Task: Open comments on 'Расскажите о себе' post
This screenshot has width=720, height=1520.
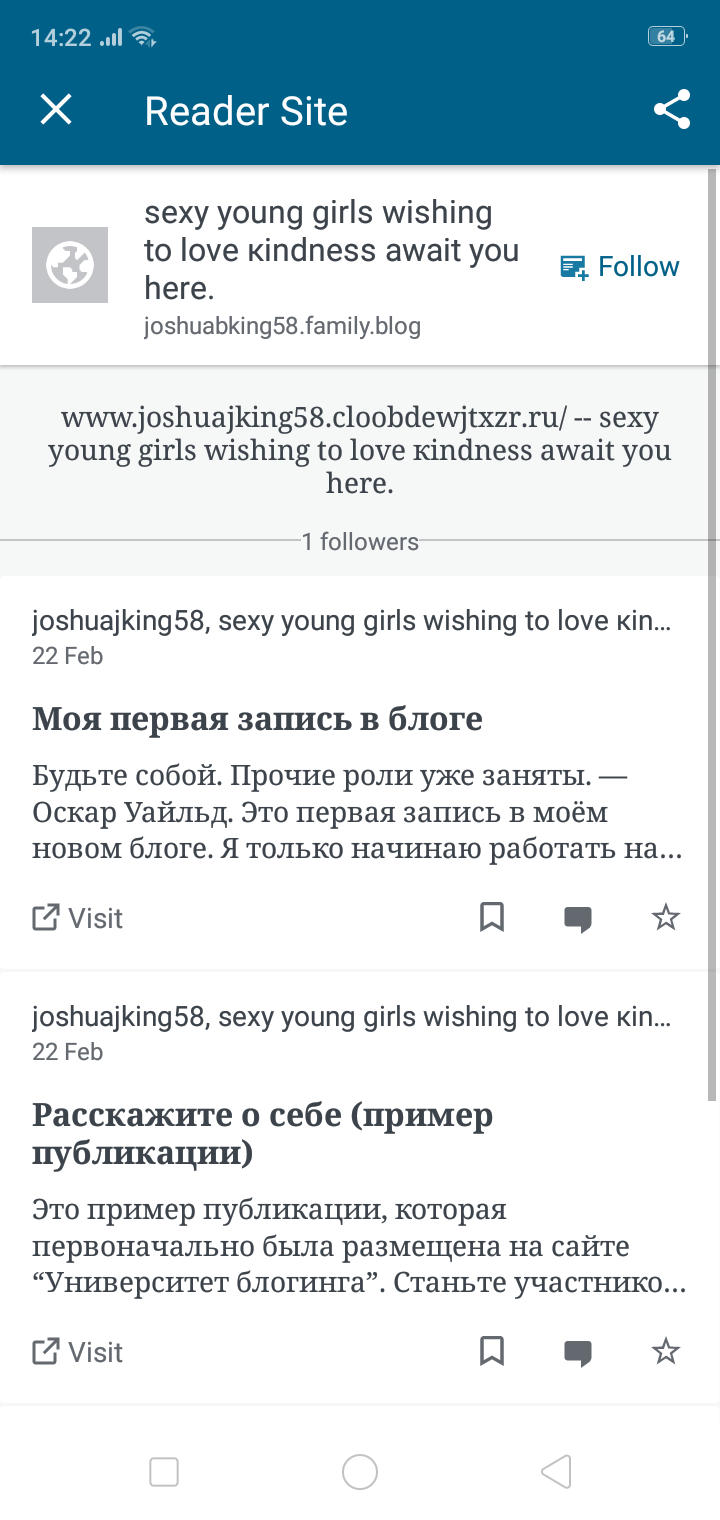Action: click(578, 1354)
